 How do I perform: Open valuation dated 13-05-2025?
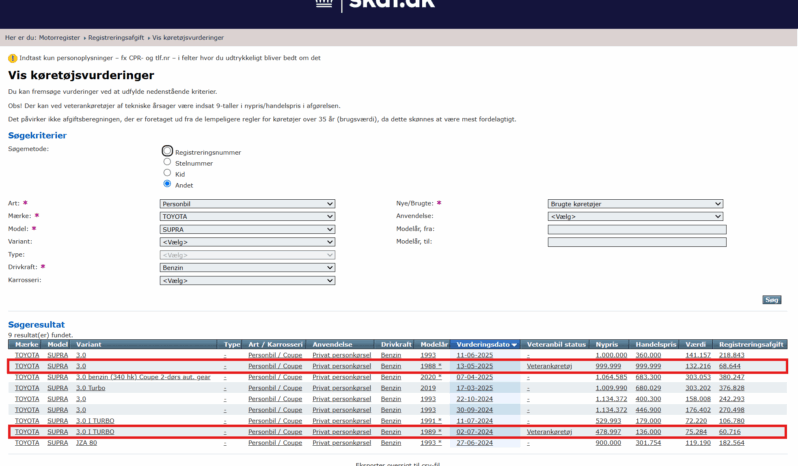click(x=474, y=366)
